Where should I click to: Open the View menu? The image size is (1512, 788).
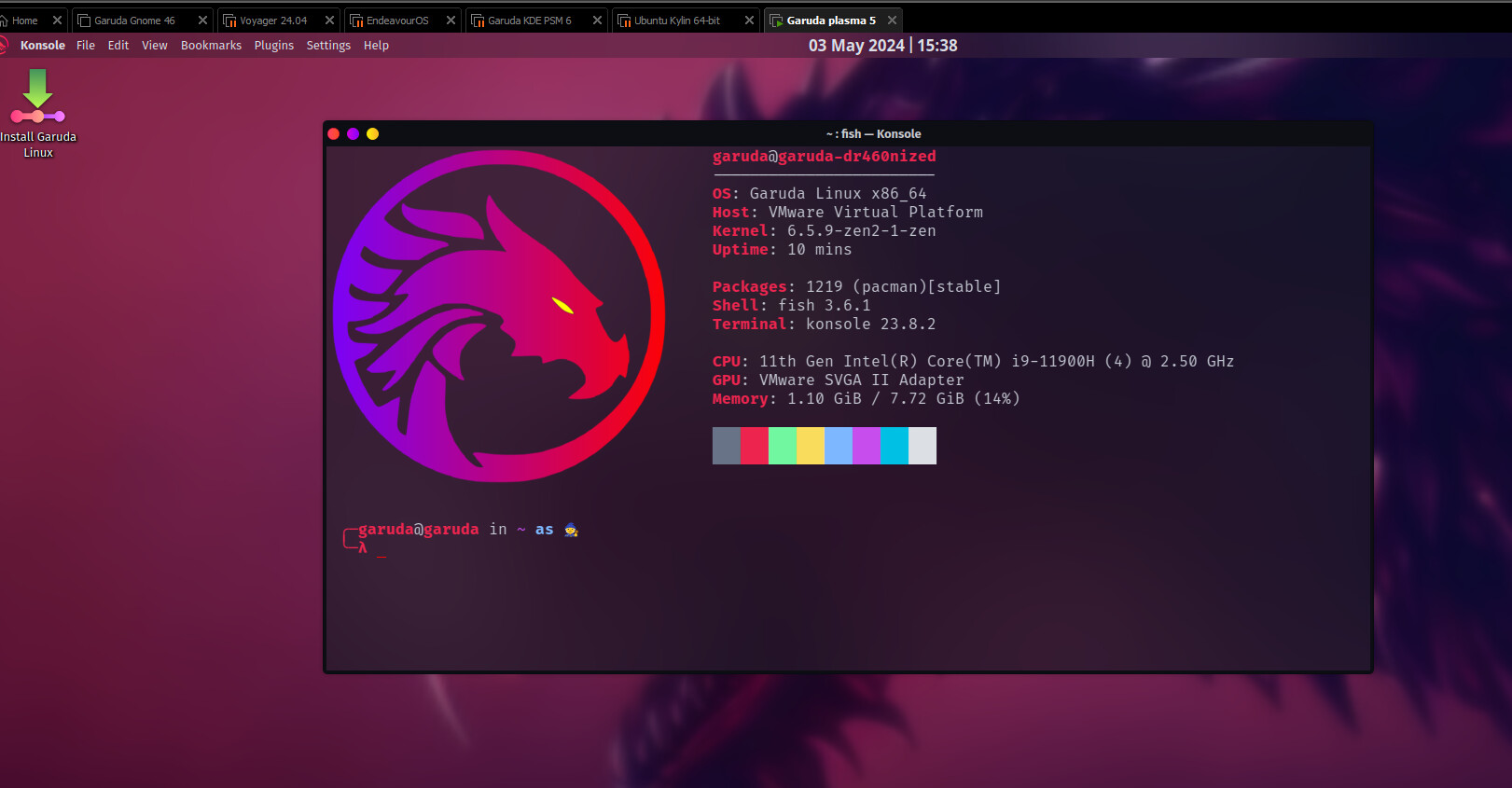pyautogui.click(x=155, y=45)
